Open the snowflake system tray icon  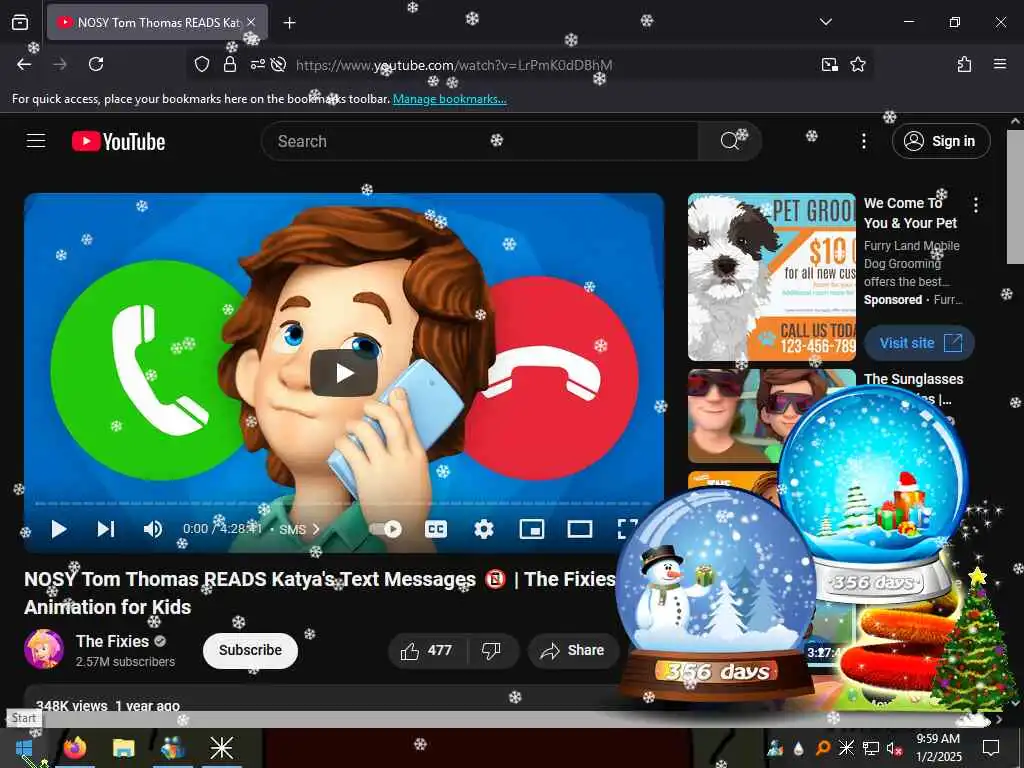pyautogui.click(x=846, y=748)
